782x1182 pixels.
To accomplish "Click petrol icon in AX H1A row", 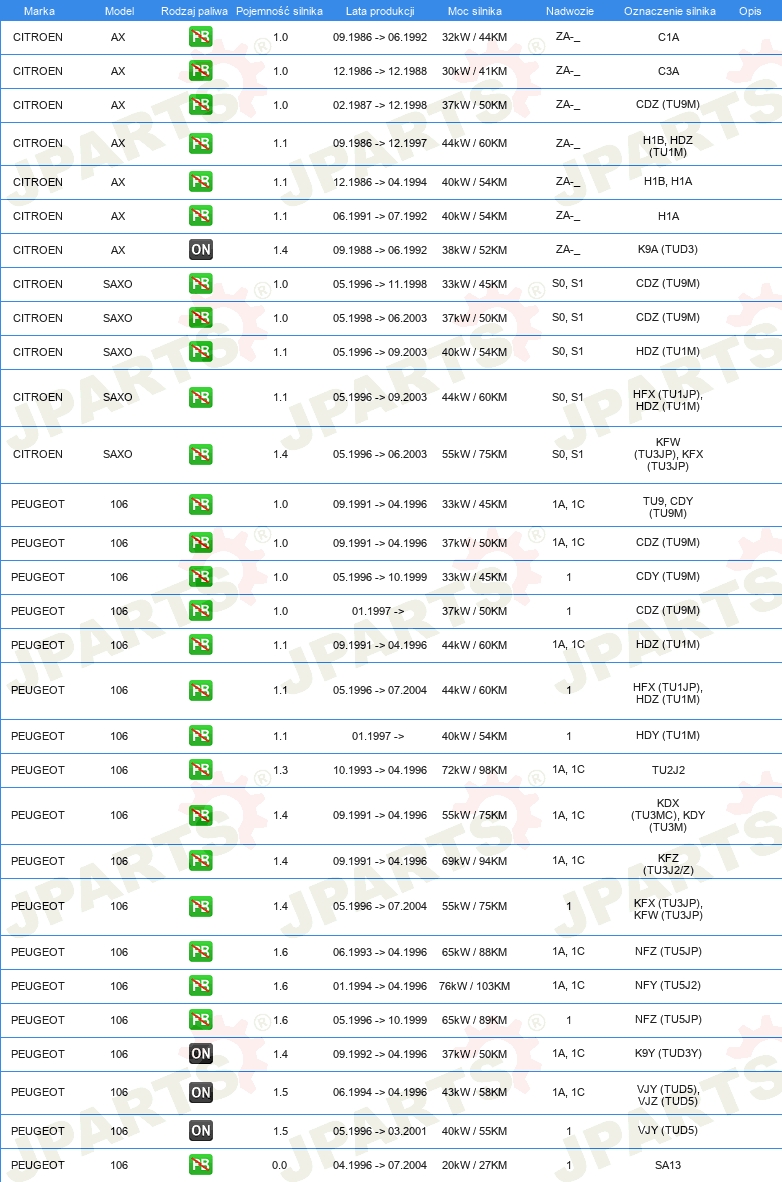I will 201,216.
